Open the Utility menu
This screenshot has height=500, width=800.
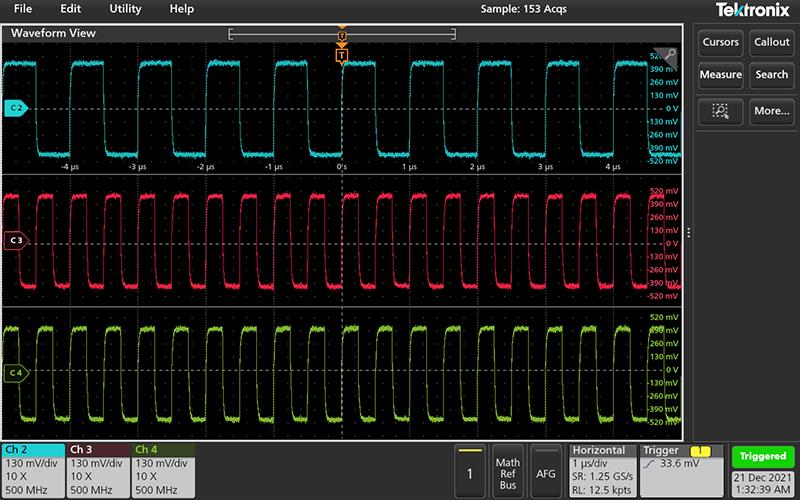coord(125,9)
